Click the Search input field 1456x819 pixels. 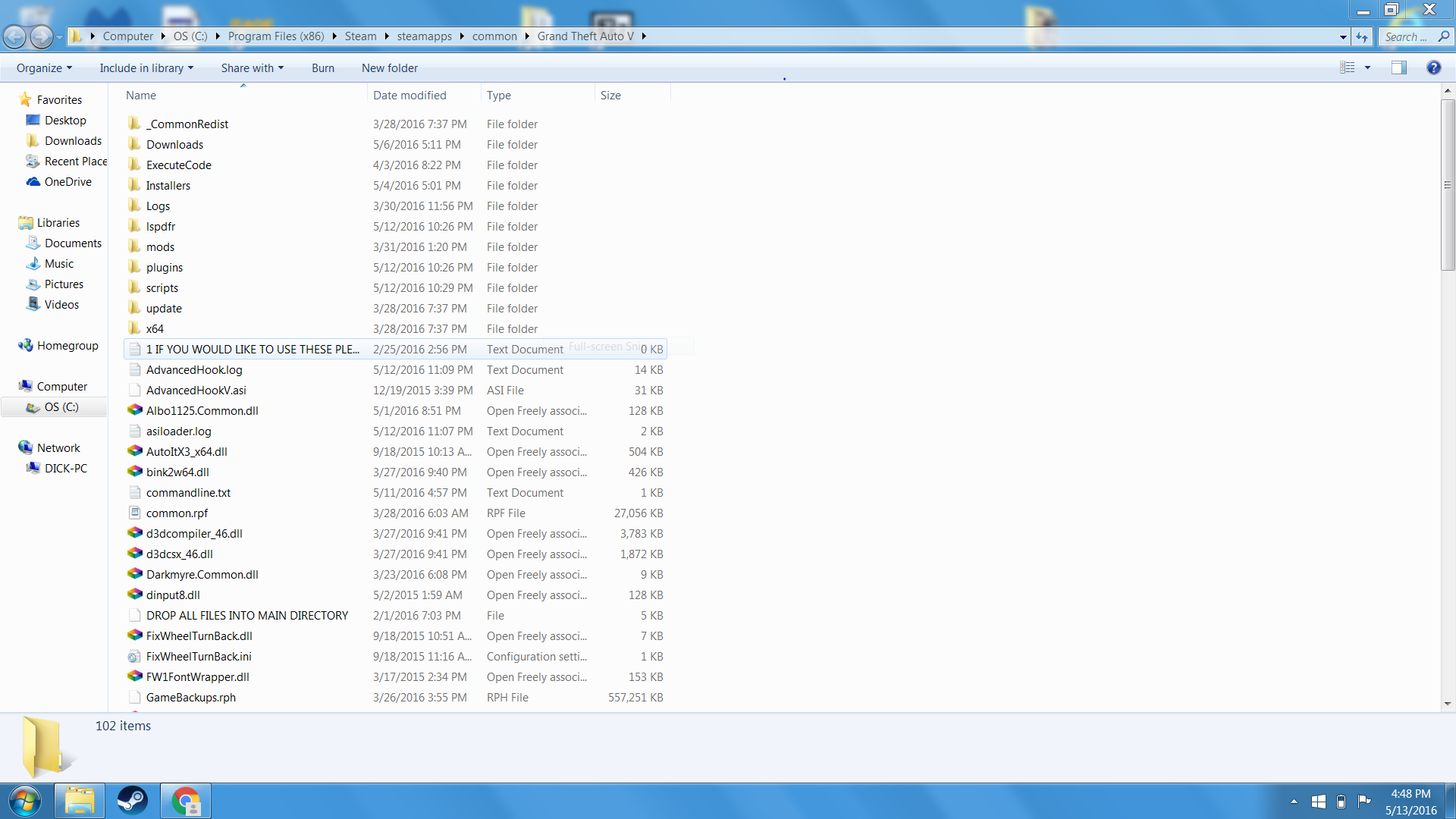[x=1407, y=36]
